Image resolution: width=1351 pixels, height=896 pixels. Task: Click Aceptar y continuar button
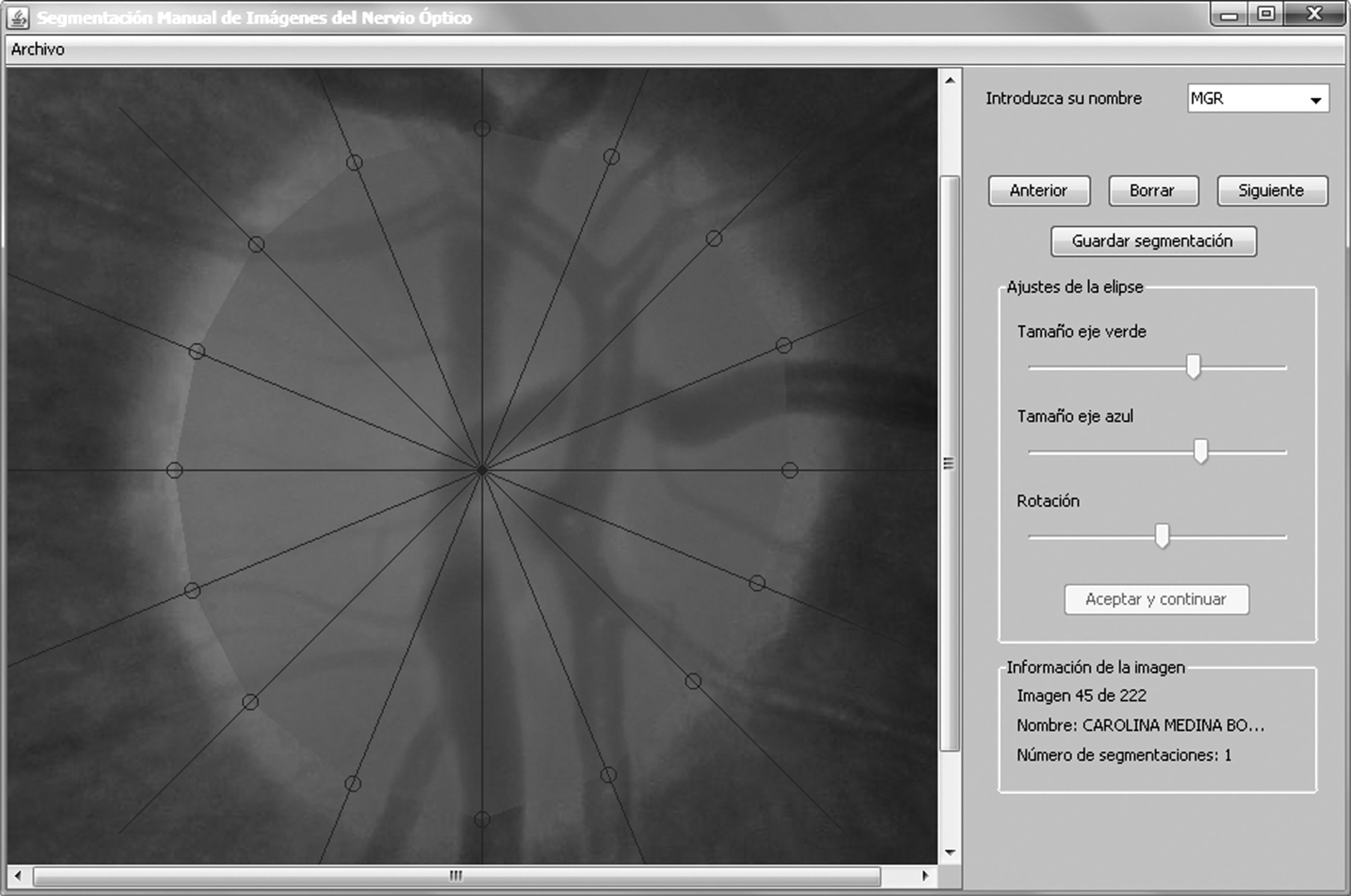click(1156, 599)
